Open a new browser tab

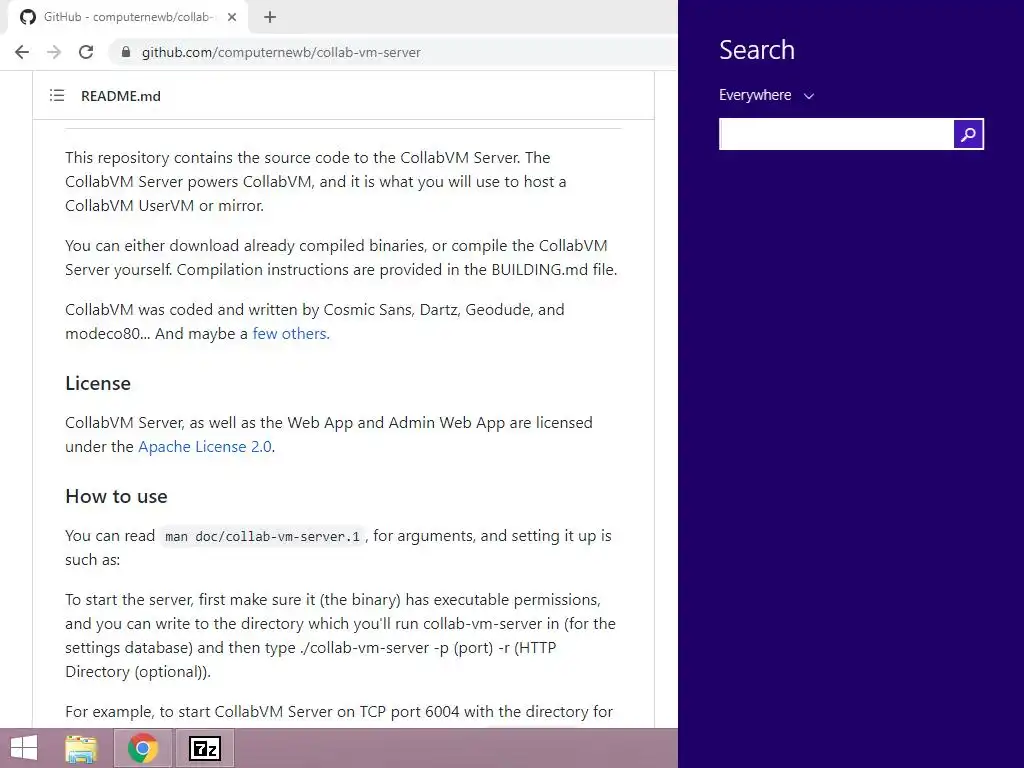(x=270, y=17)
